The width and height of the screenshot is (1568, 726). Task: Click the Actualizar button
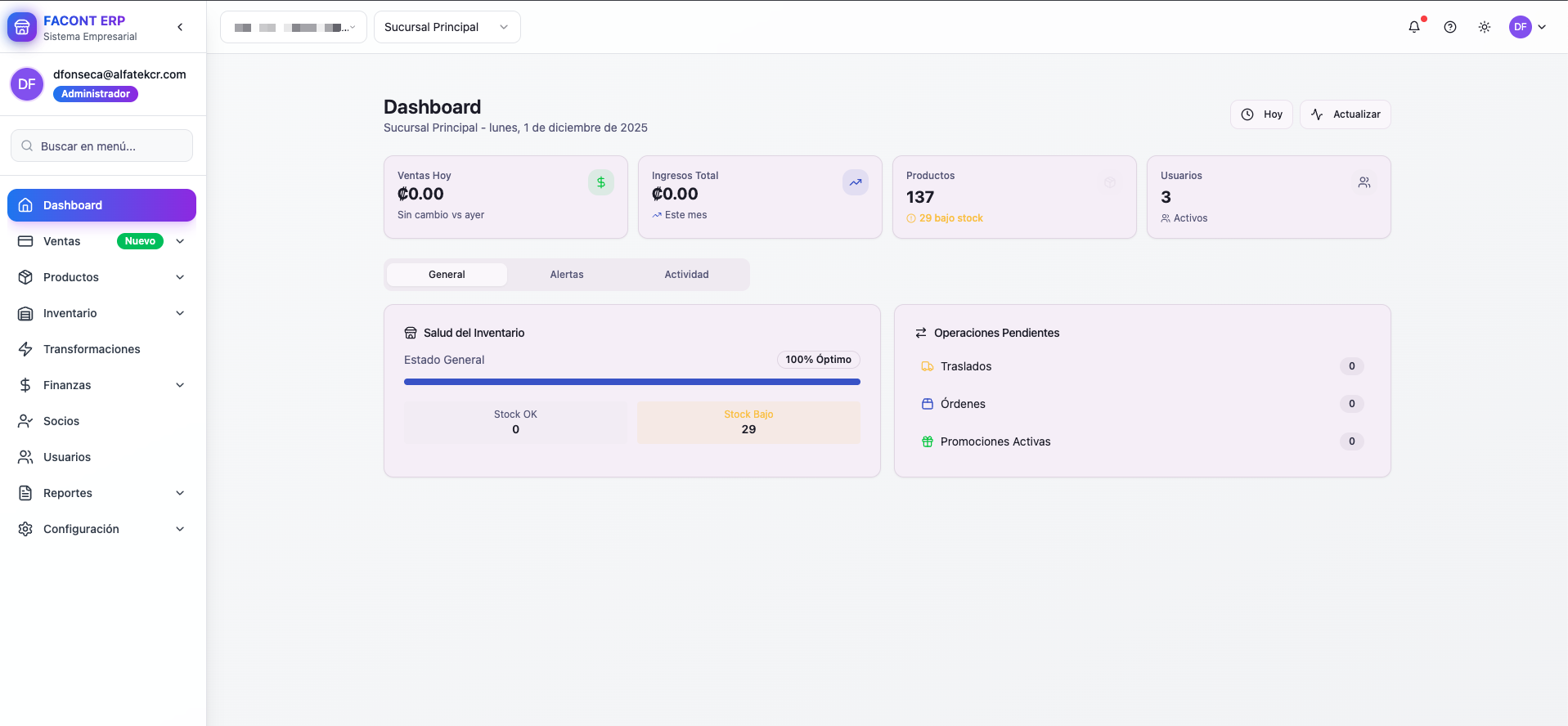1345,114
